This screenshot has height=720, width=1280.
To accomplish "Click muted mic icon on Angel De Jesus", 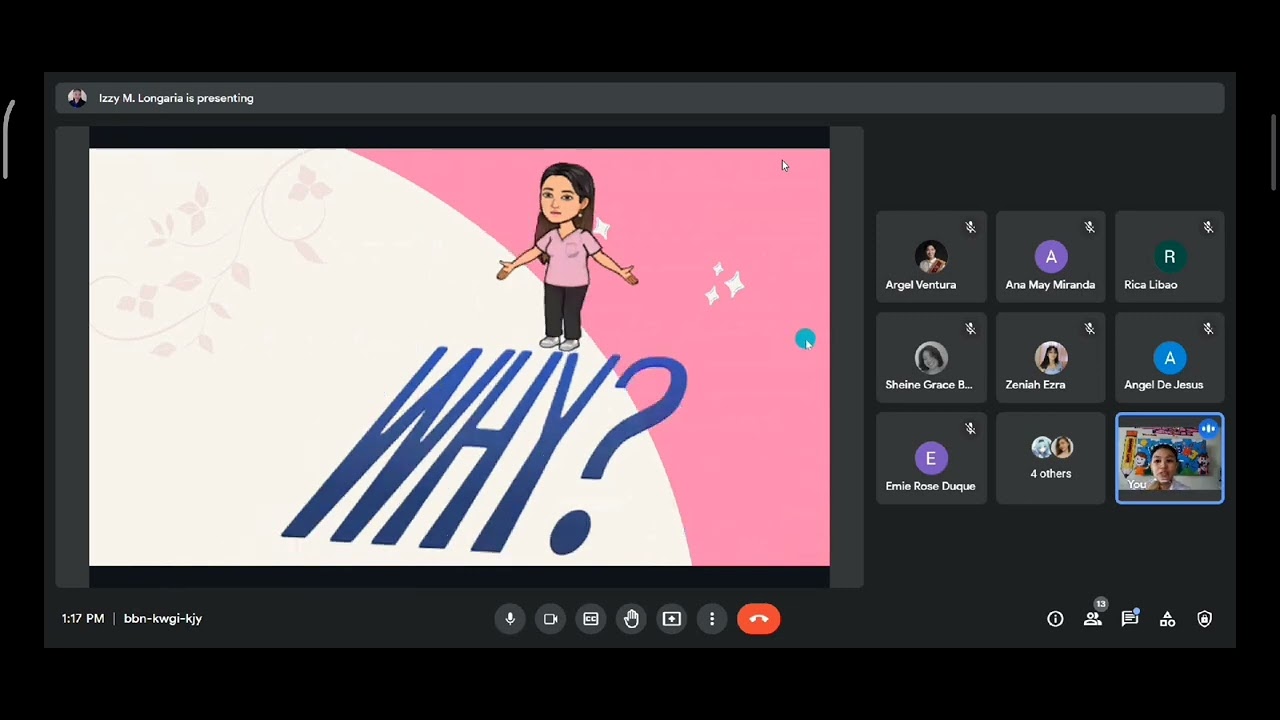I will (1208, 328).
